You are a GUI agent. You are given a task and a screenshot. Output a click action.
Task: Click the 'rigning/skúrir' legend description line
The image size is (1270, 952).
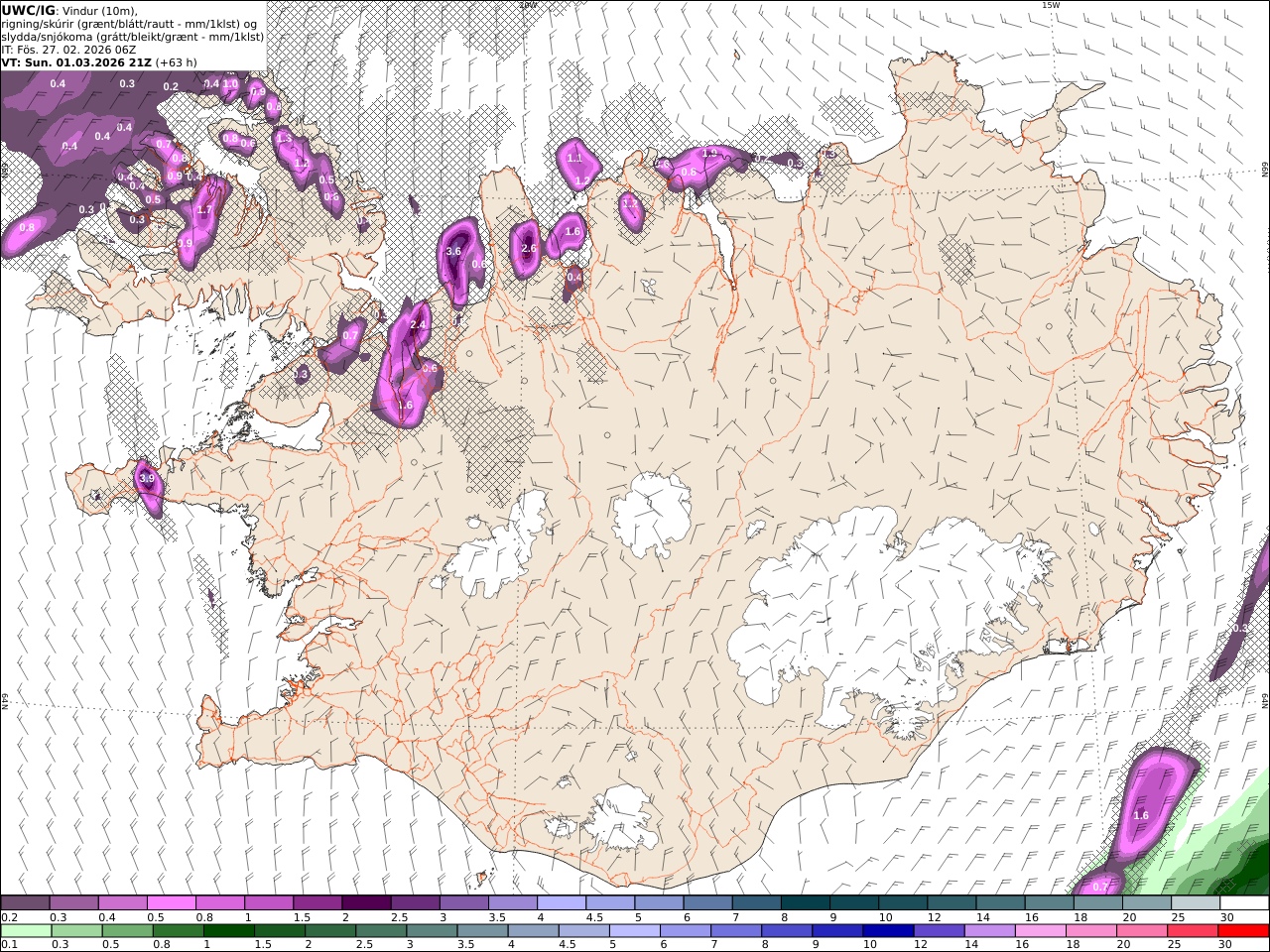coord(130,23)
